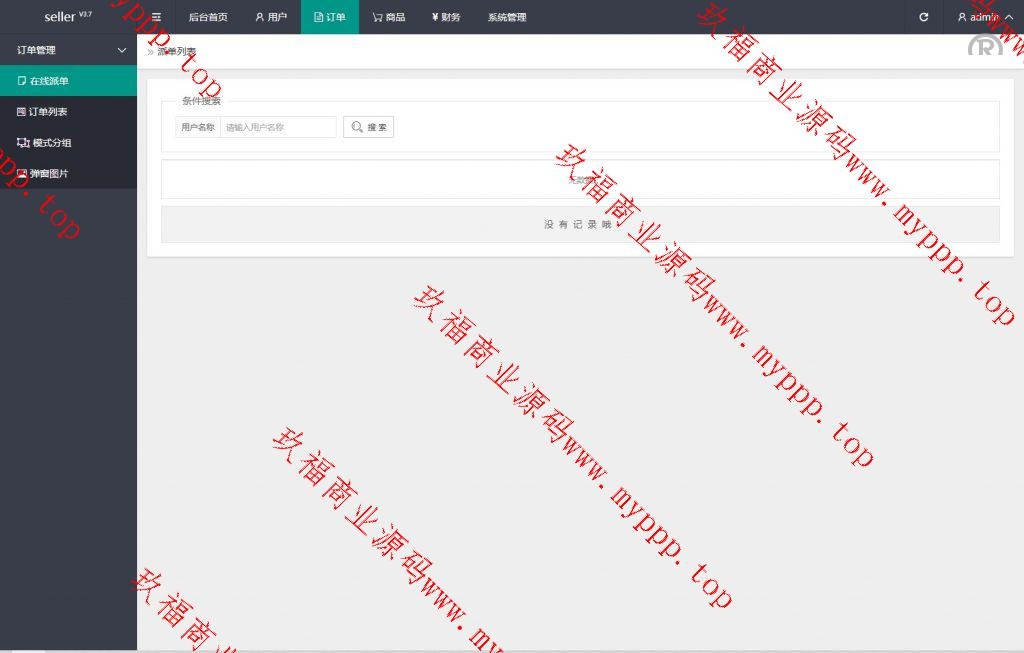Focus the 用户名称 search input field
1024x653 pixels.
(278, 127)
